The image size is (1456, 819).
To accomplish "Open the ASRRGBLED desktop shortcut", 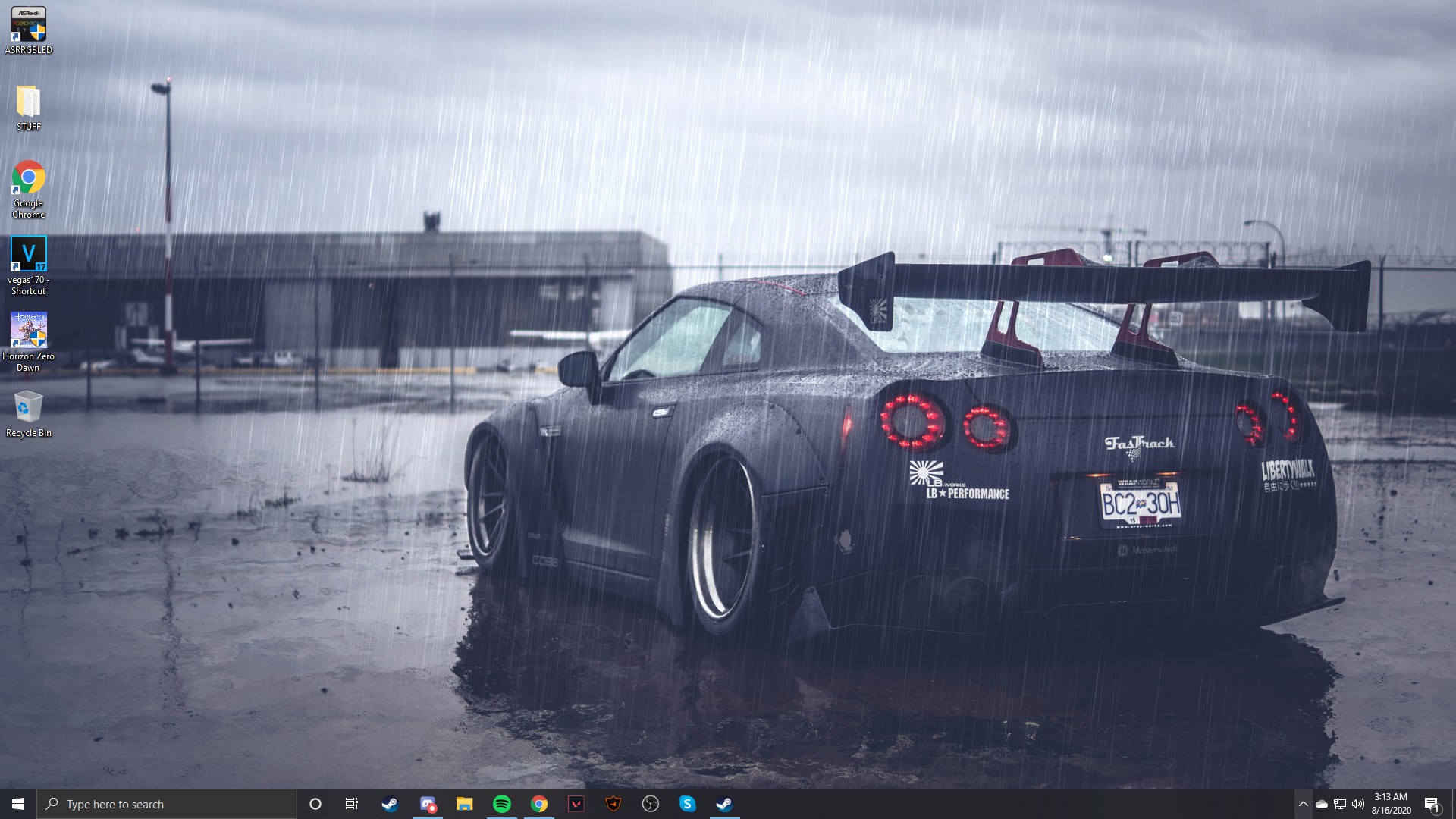I will pos(28,25).
